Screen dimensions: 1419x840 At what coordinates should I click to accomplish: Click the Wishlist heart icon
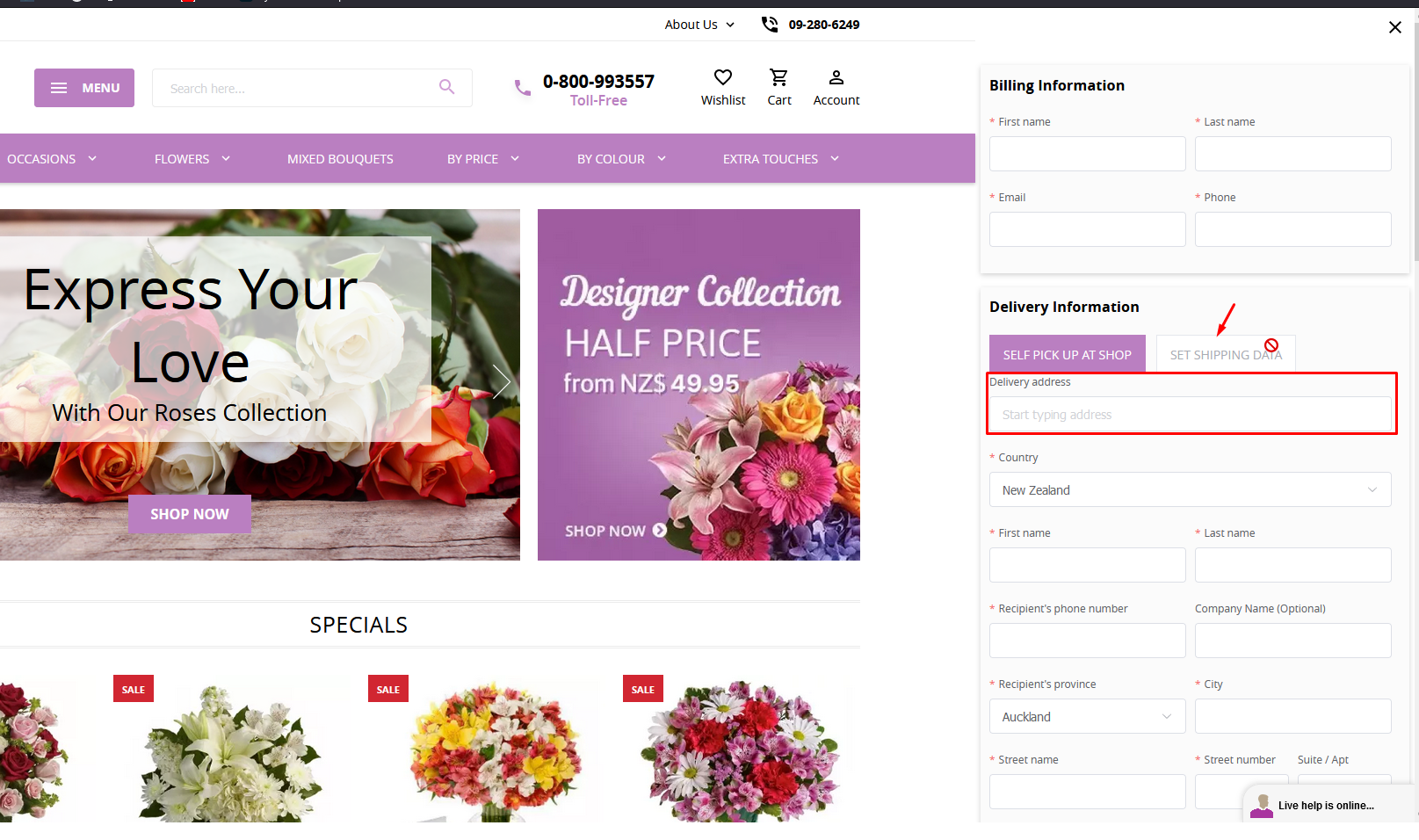(x=722, y=77)
